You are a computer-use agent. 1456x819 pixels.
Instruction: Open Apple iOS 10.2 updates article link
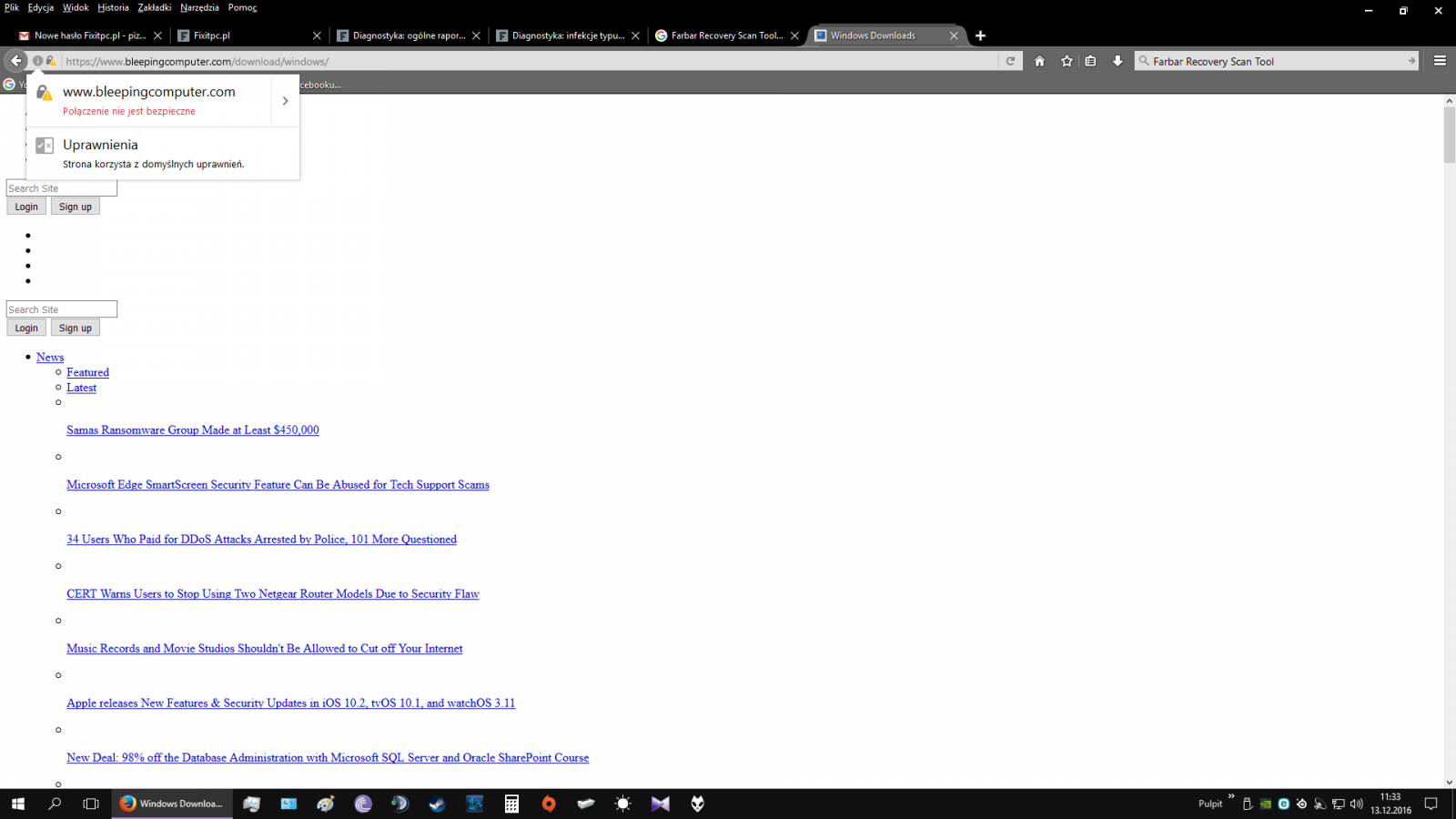[290, 703]
